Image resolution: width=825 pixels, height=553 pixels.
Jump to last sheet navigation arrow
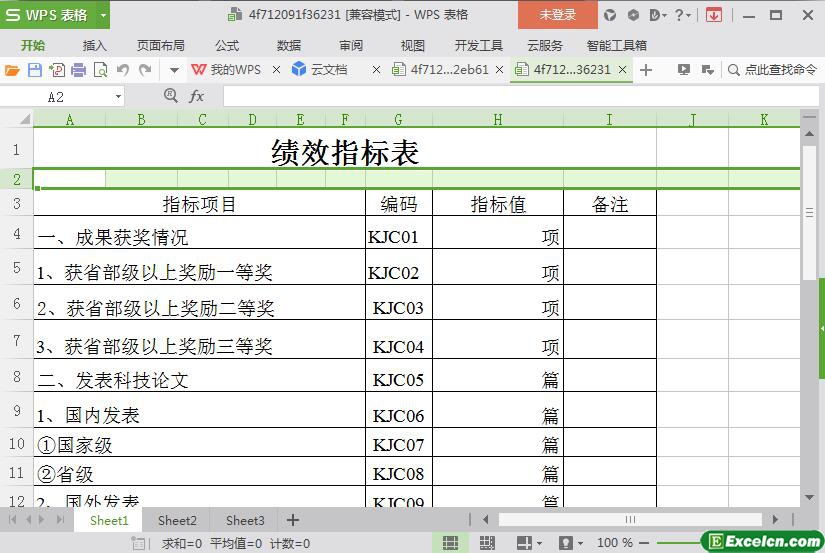[x=61, y=520]
